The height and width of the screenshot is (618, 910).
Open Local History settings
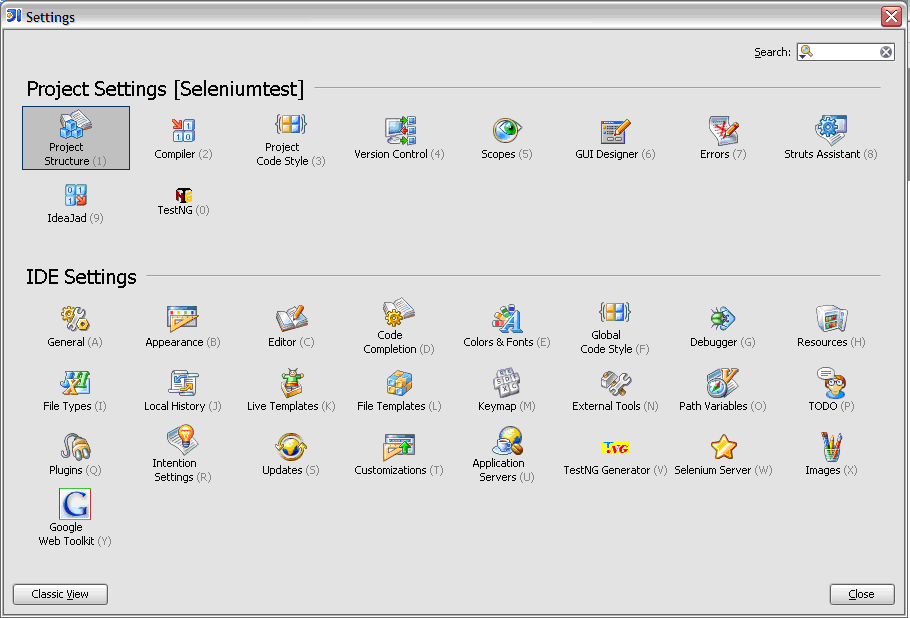[183, 391]
